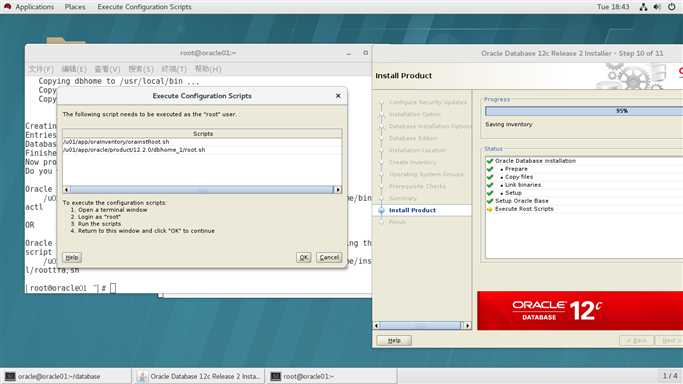Open terminal 终端(T) menu
This screenshot has width=683, height=384.
[174, 69]
